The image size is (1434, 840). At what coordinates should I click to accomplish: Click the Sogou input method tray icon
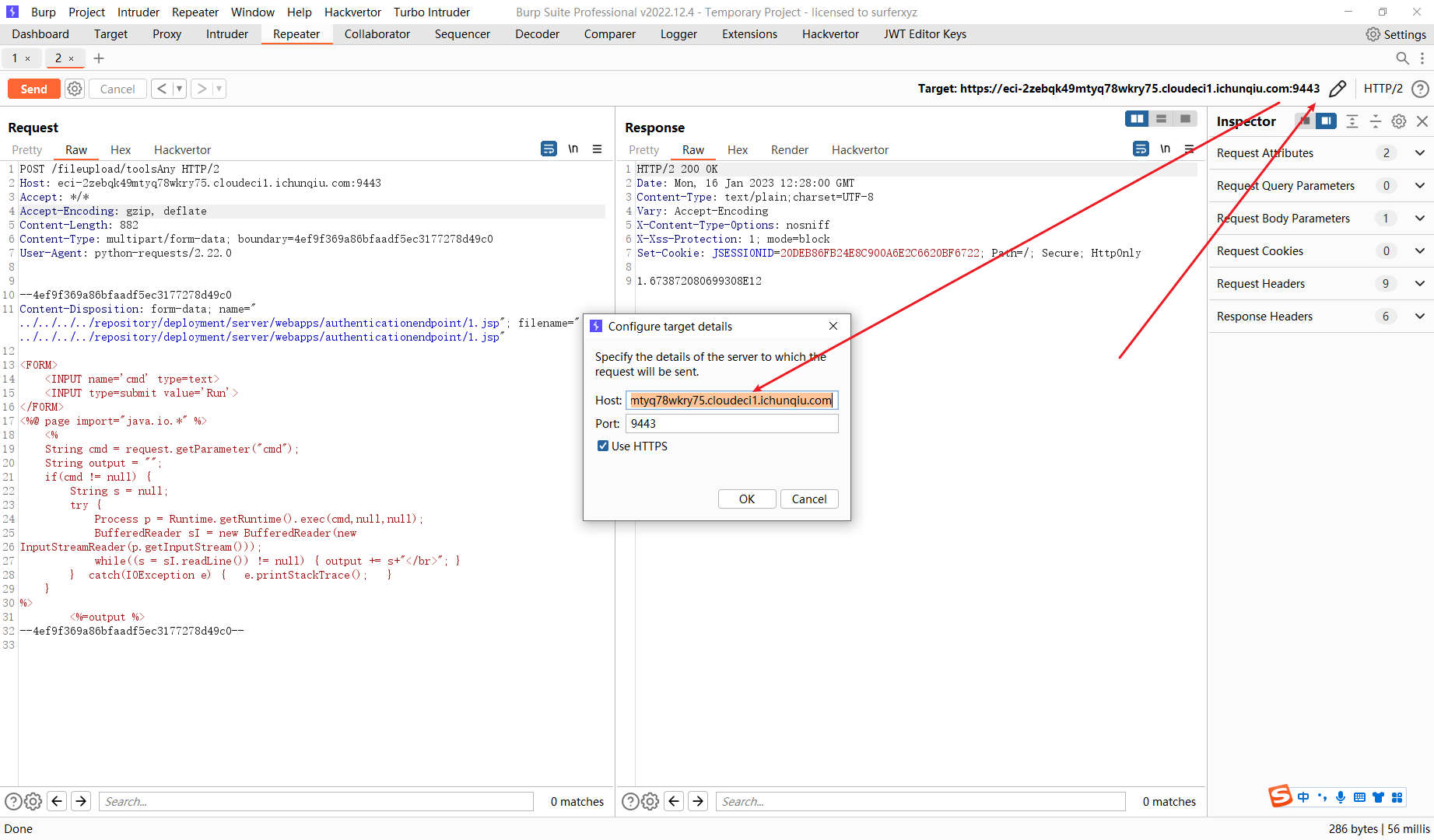[1280, 796]
